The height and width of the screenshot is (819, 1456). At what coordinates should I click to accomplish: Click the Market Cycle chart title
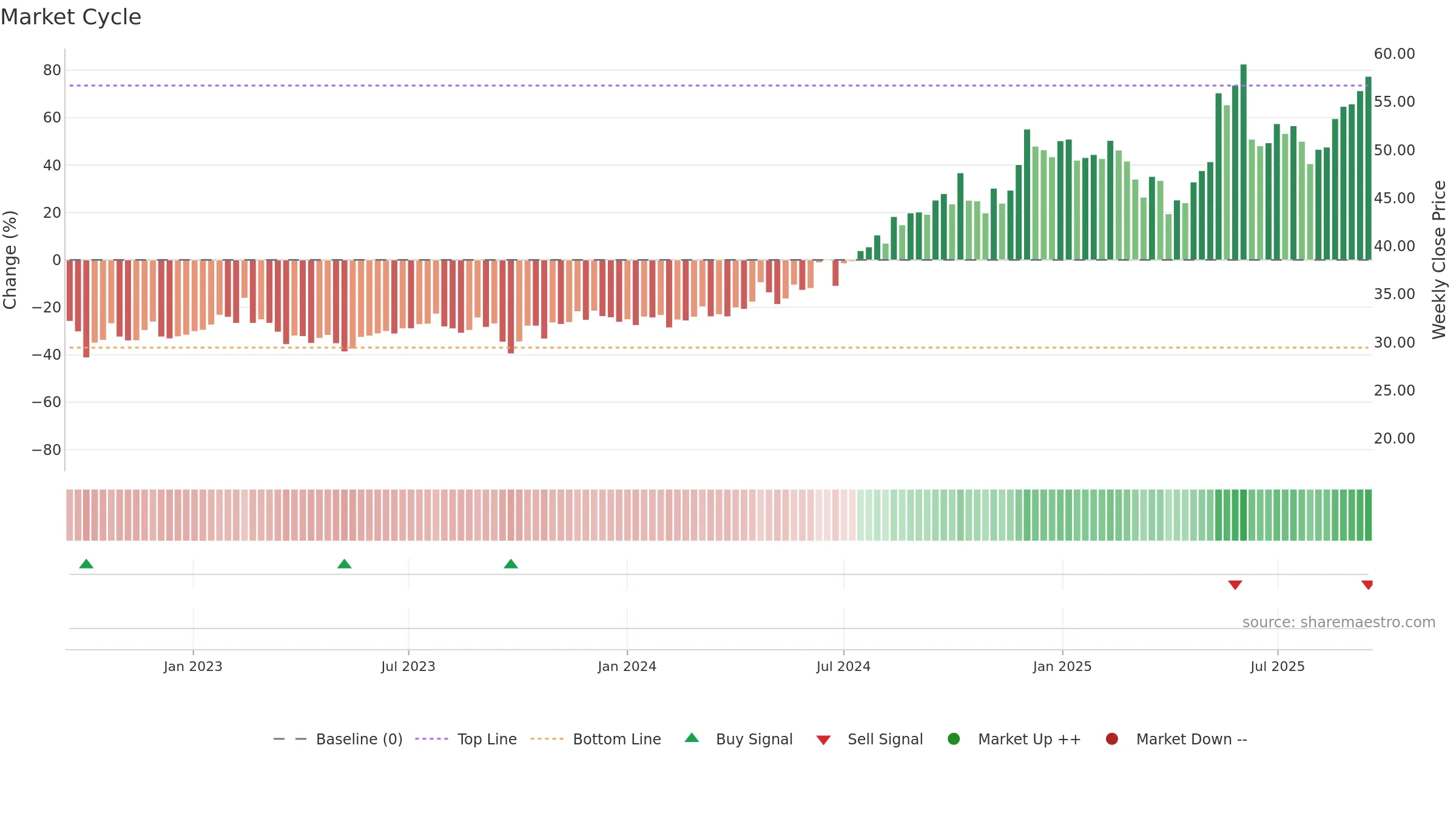tap(71, 17)
